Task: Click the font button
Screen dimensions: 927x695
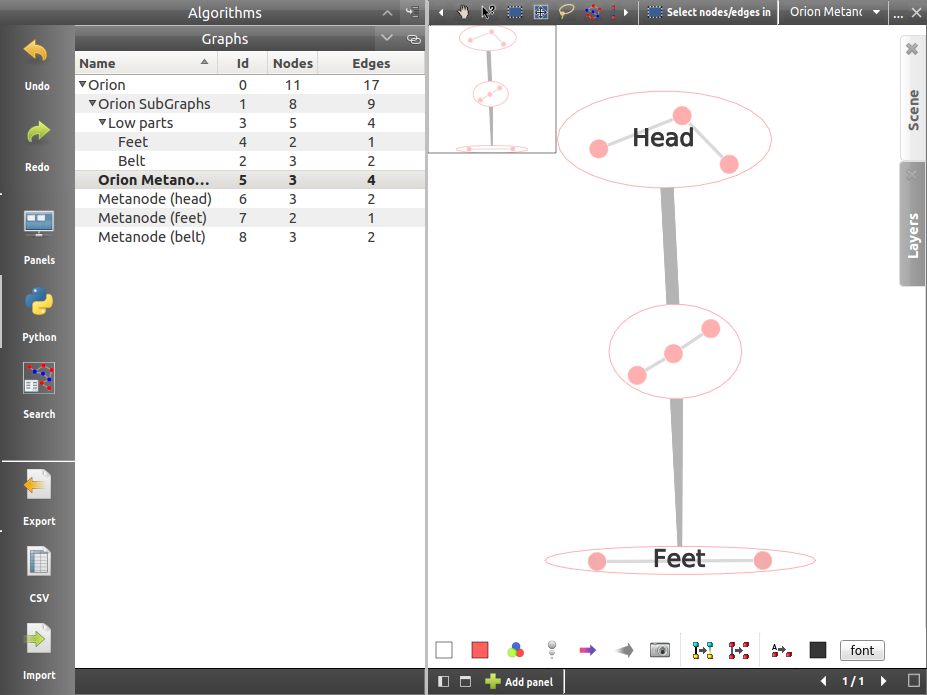Action: coord(862,650)
